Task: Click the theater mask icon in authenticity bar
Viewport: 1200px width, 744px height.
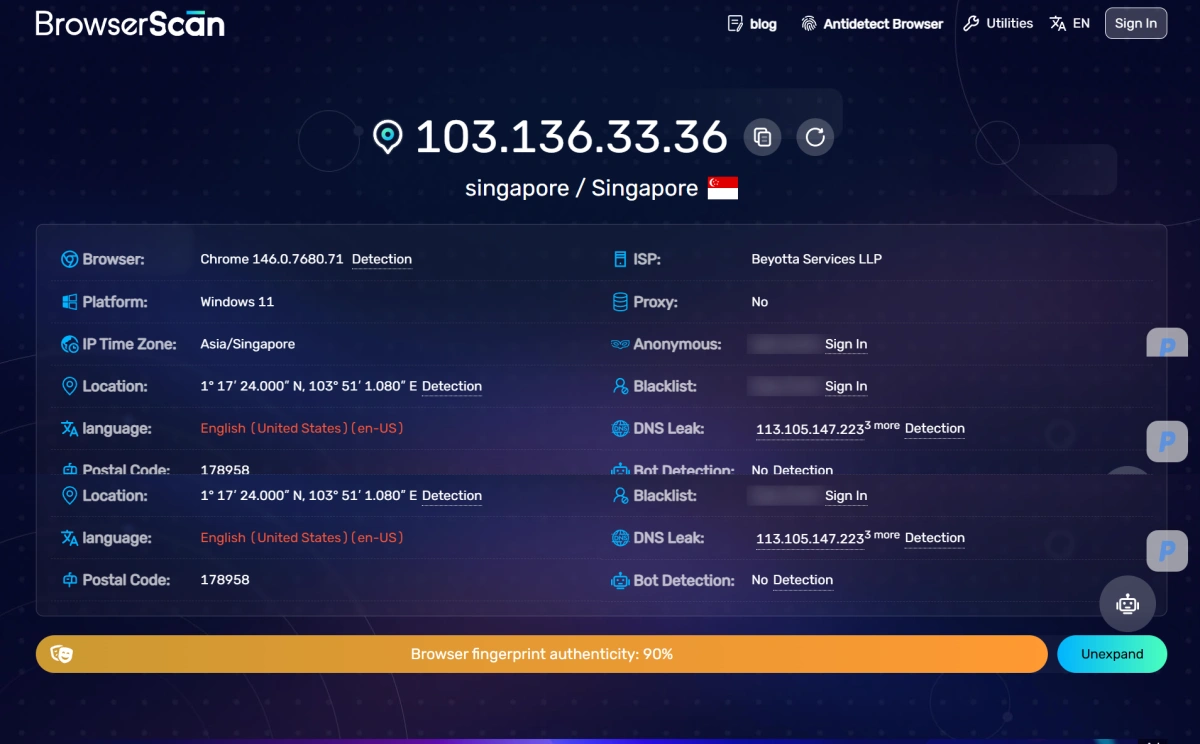Action: coord(62,654)
